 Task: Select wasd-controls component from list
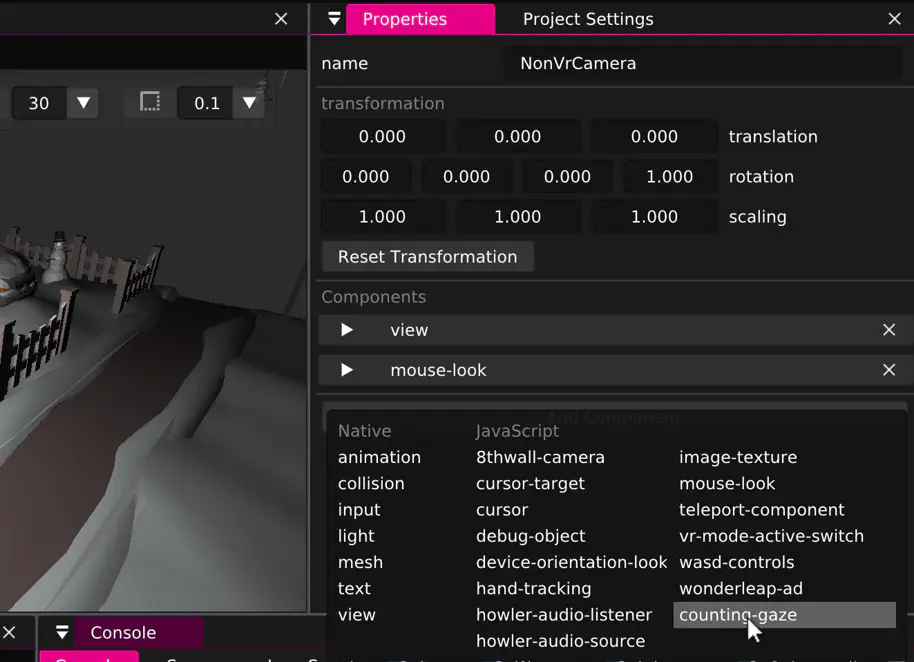[736, 562]
